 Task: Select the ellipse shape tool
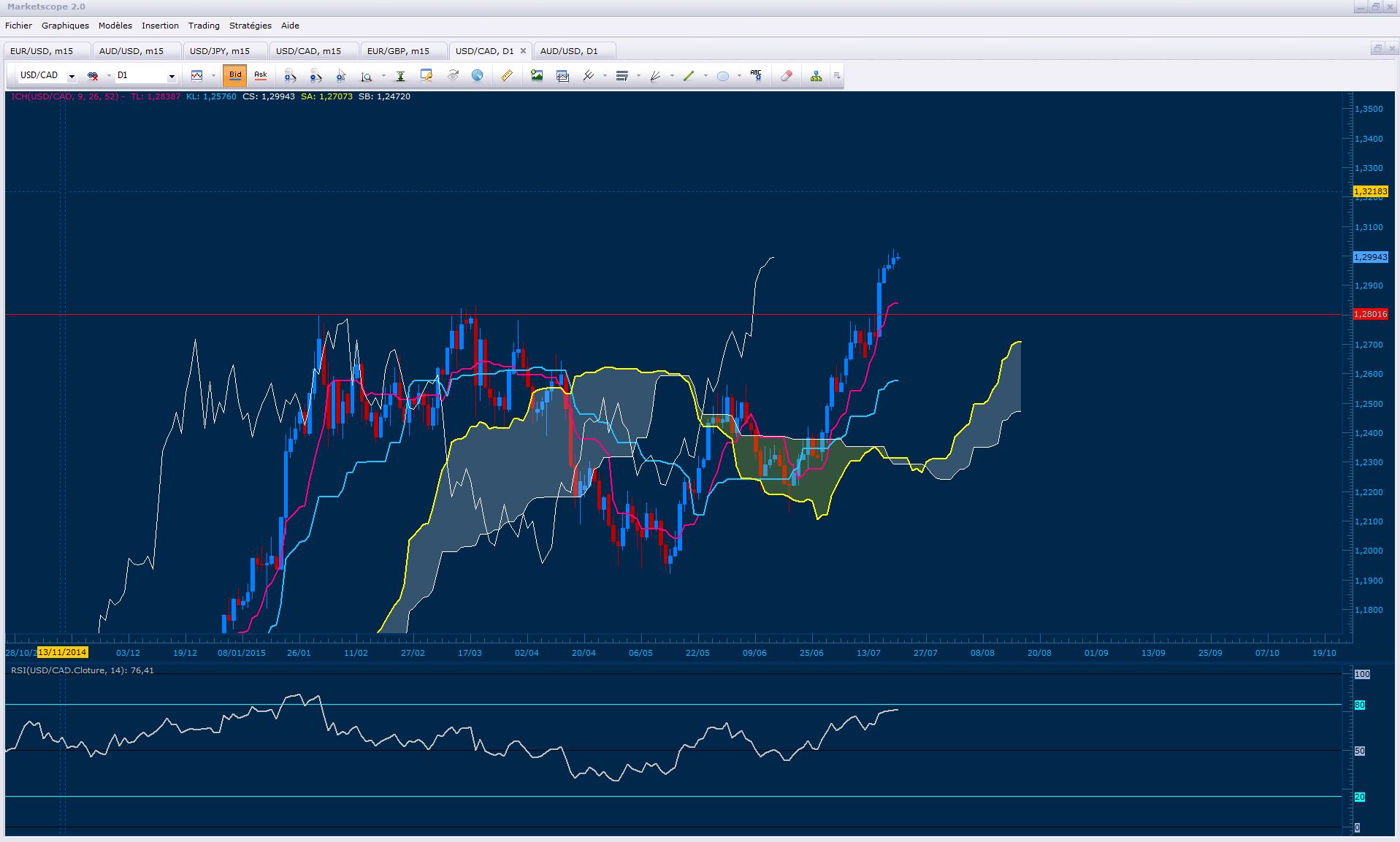tap(723, 75)
